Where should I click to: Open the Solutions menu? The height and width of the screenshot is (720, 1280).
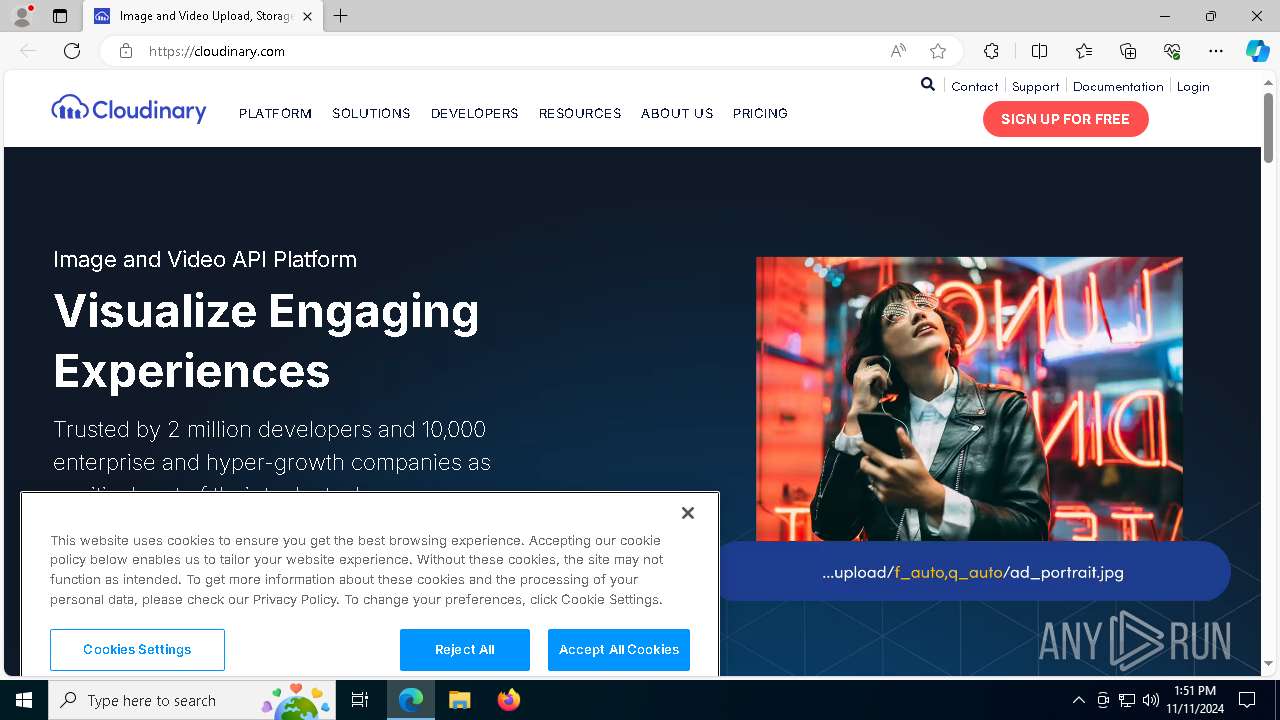click(371, 113)
